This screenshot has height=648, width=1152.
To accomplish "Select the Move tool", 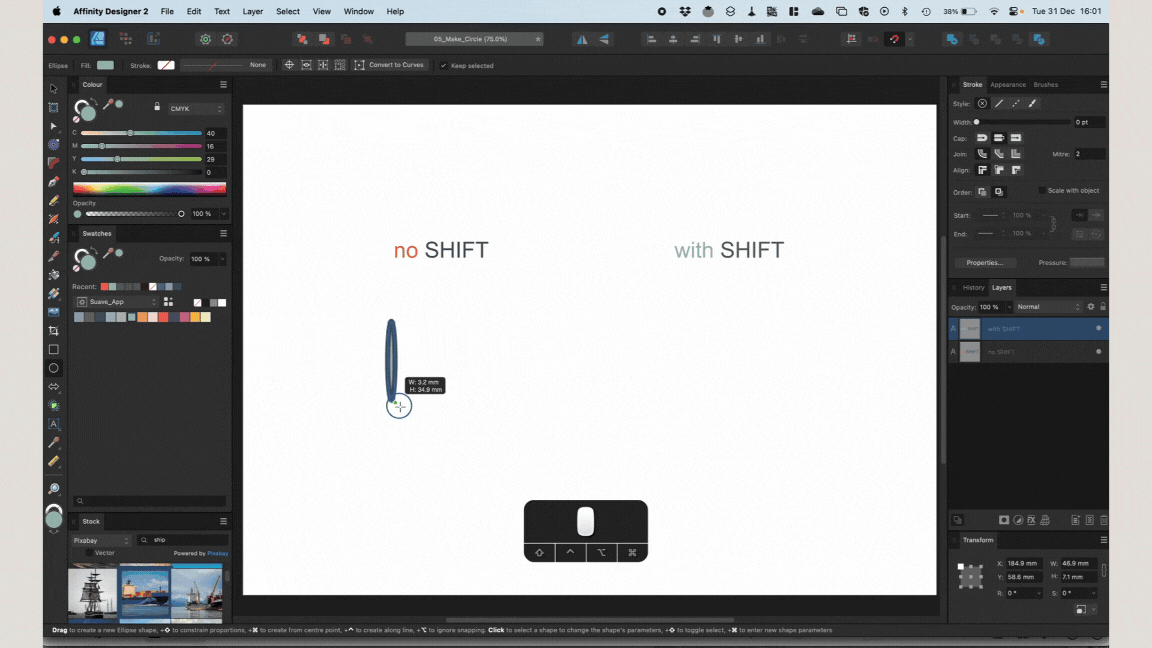I will (54, 89).
